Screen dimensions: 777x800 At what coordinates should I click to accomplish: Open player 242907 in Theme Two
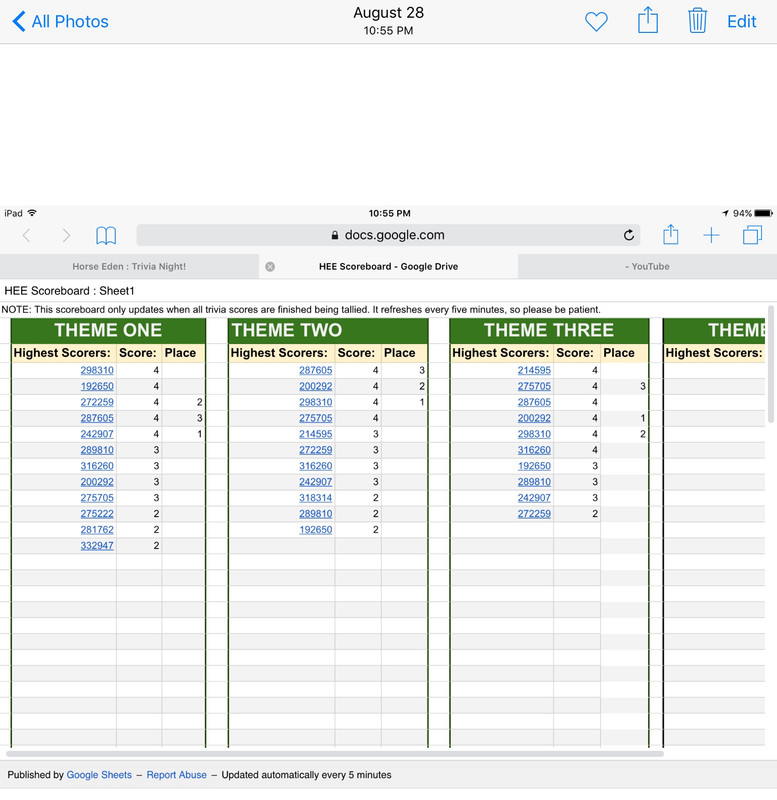315,482
